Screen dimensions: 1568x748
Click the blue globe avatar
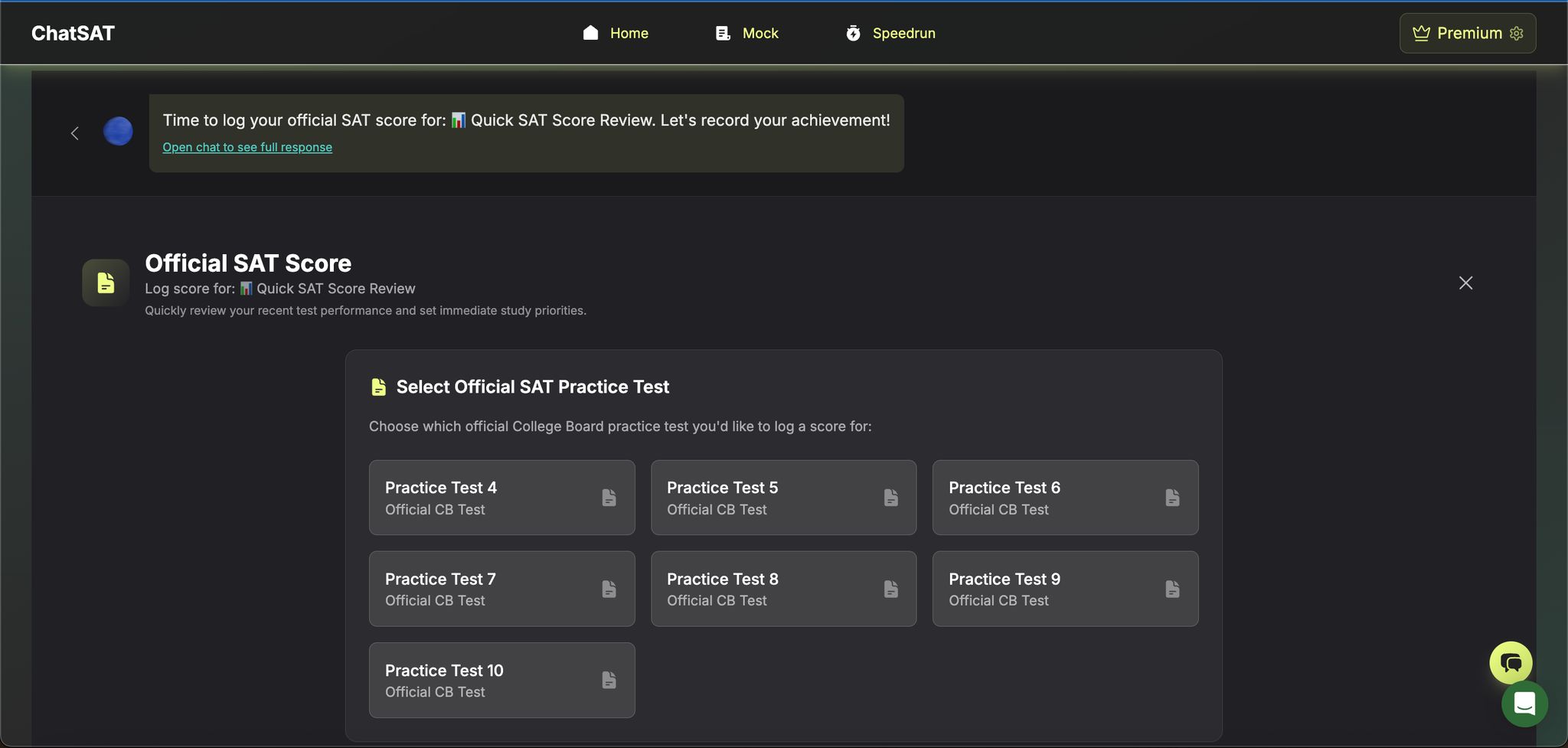pyautogui.click(x=118, y=131)
